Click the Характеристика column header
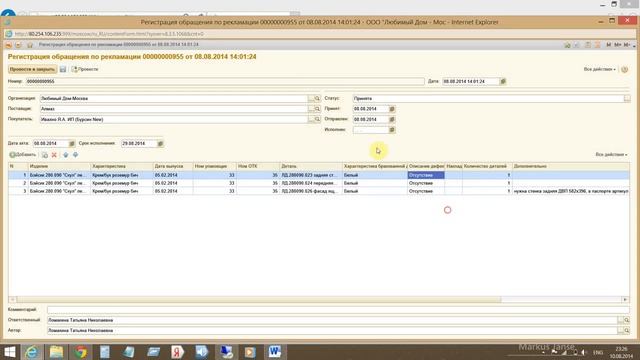Screen dimensions: 640x360 [x=122, y=166]
